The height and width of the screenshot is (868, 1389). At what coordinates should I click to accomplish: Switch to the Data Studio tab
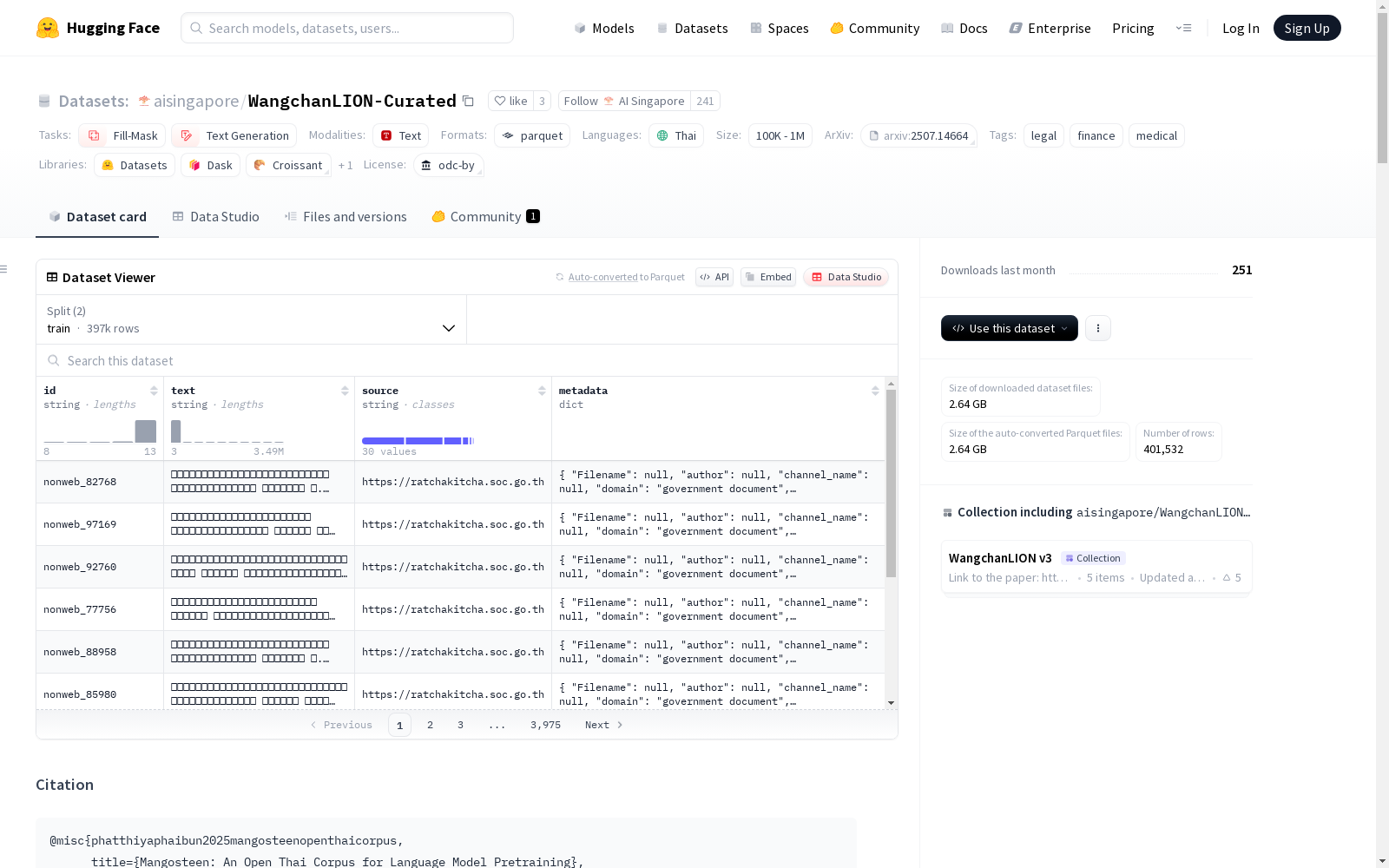pyautogui.click(x=215, y=216)
